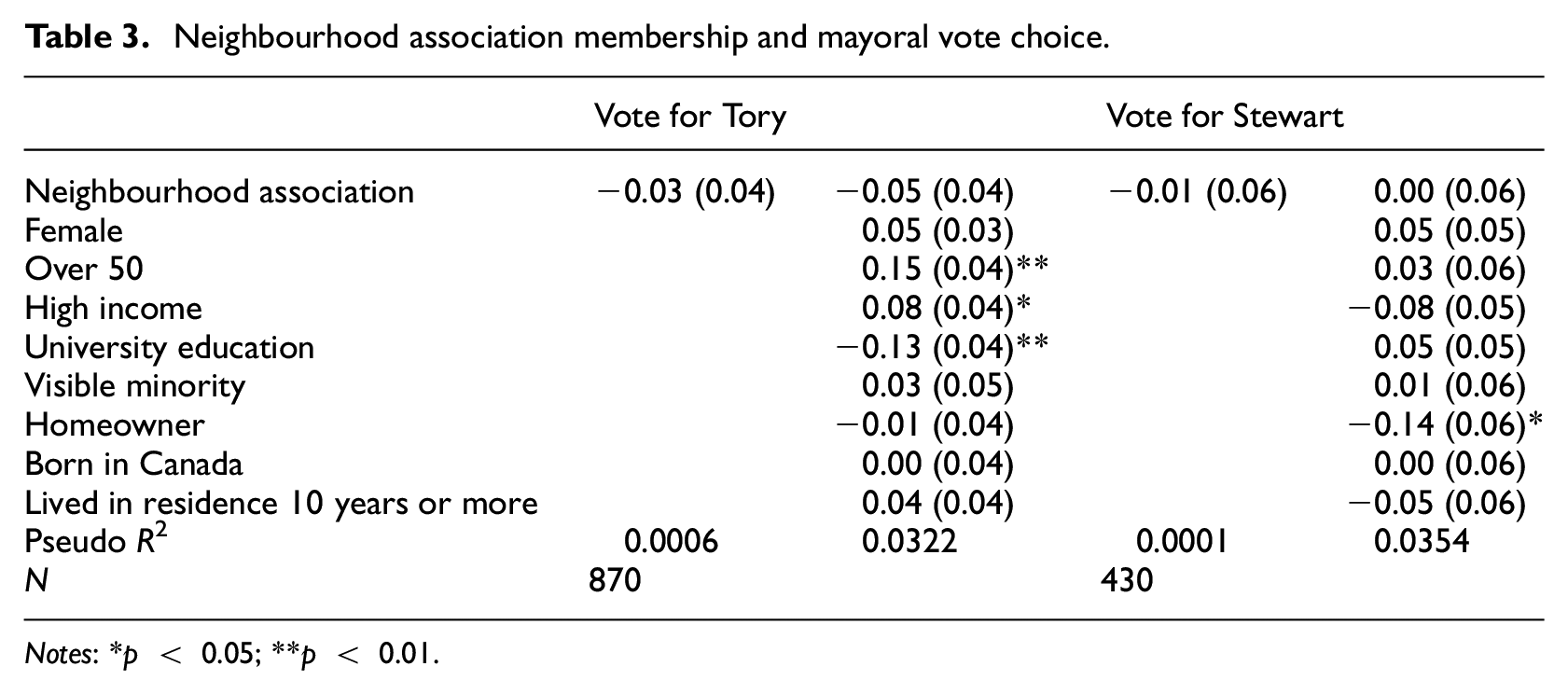Click the Notes p-value footnote text
Viewport: 1568px width, 694px height.
[x=231, y=654]
